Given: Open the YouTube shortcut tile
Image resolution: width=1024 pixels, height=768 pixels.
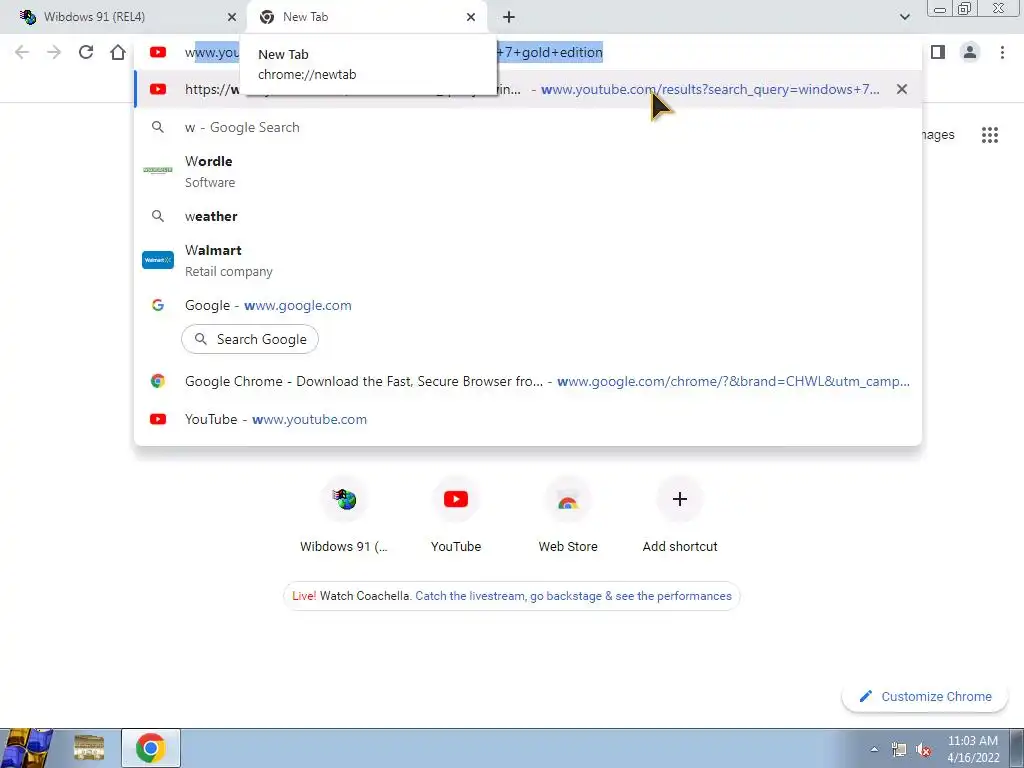Looking at the screenshot, I should 456,515.
